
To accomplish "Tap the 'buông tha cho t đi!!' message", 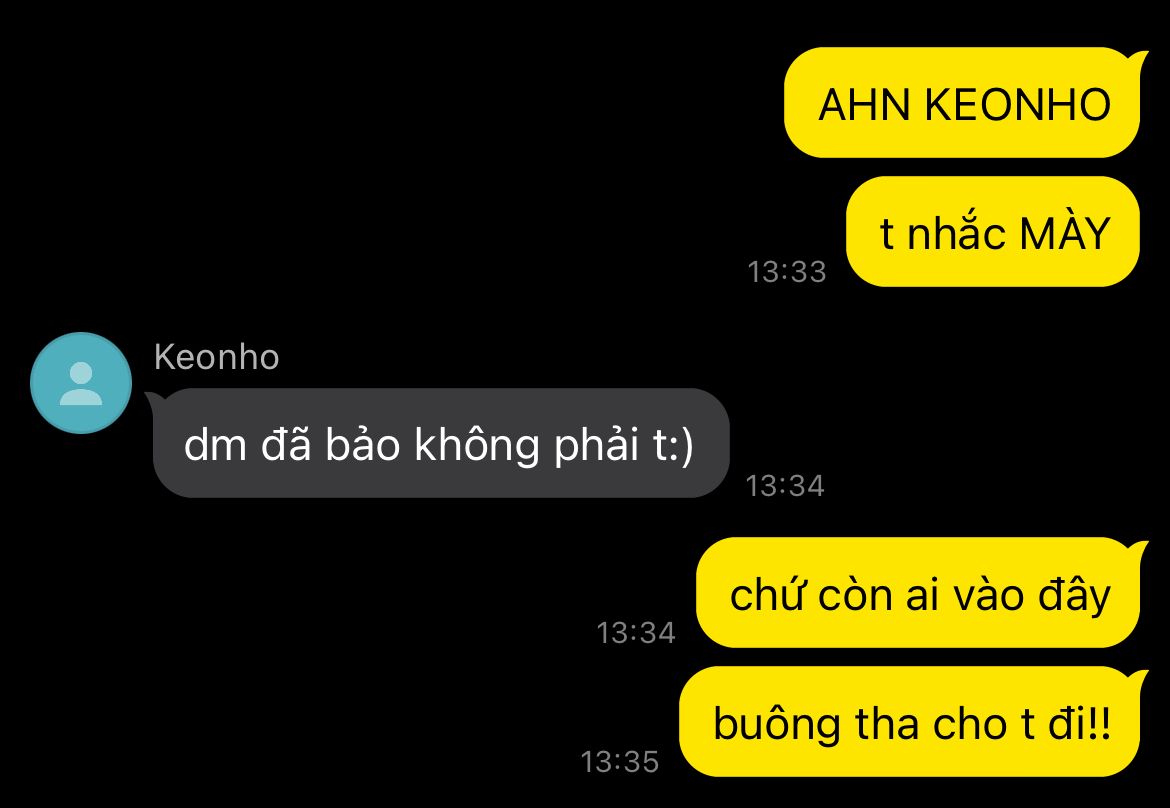I will click(910, 722).
